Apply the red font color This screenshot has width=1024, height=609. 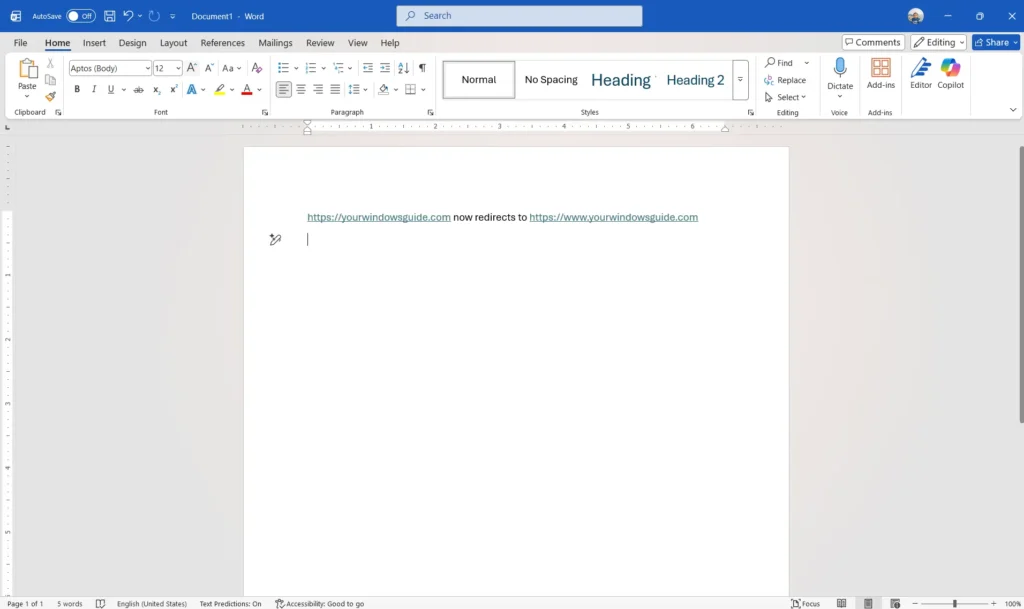tap(247, 89)
